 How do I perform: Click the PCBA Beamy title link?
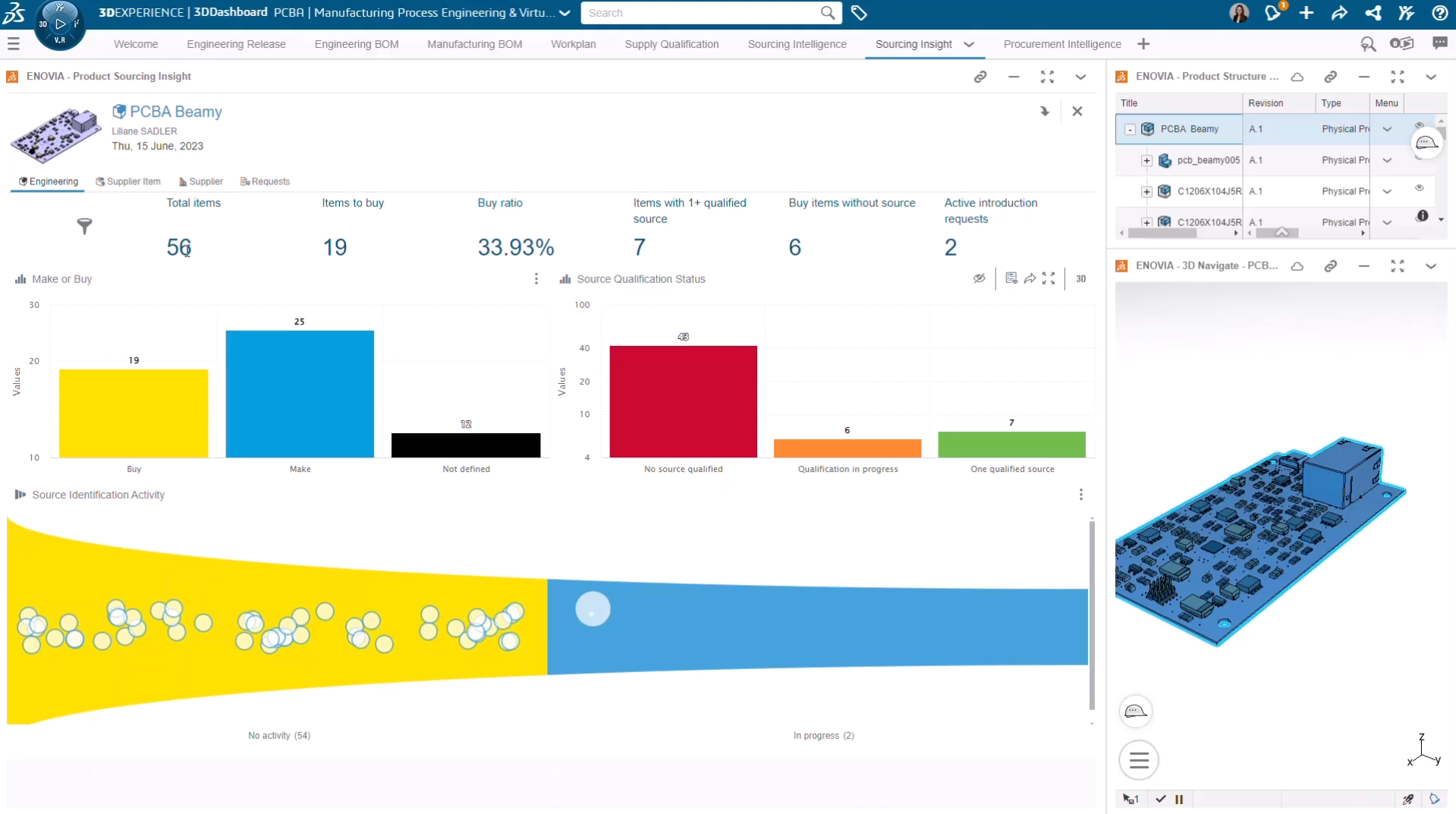(x=175, y=112)
